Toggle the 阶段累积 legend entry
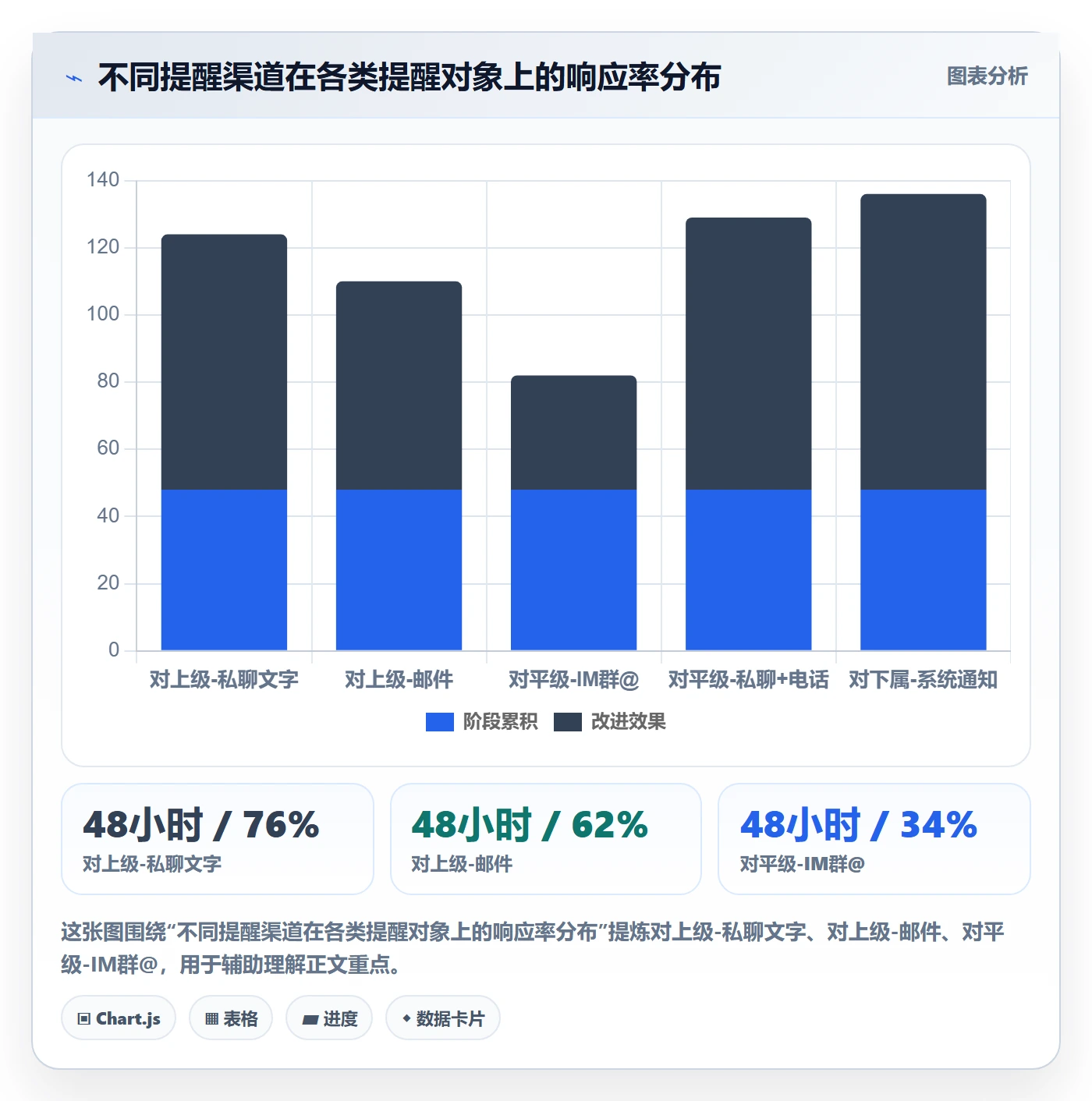 (481, 722)
